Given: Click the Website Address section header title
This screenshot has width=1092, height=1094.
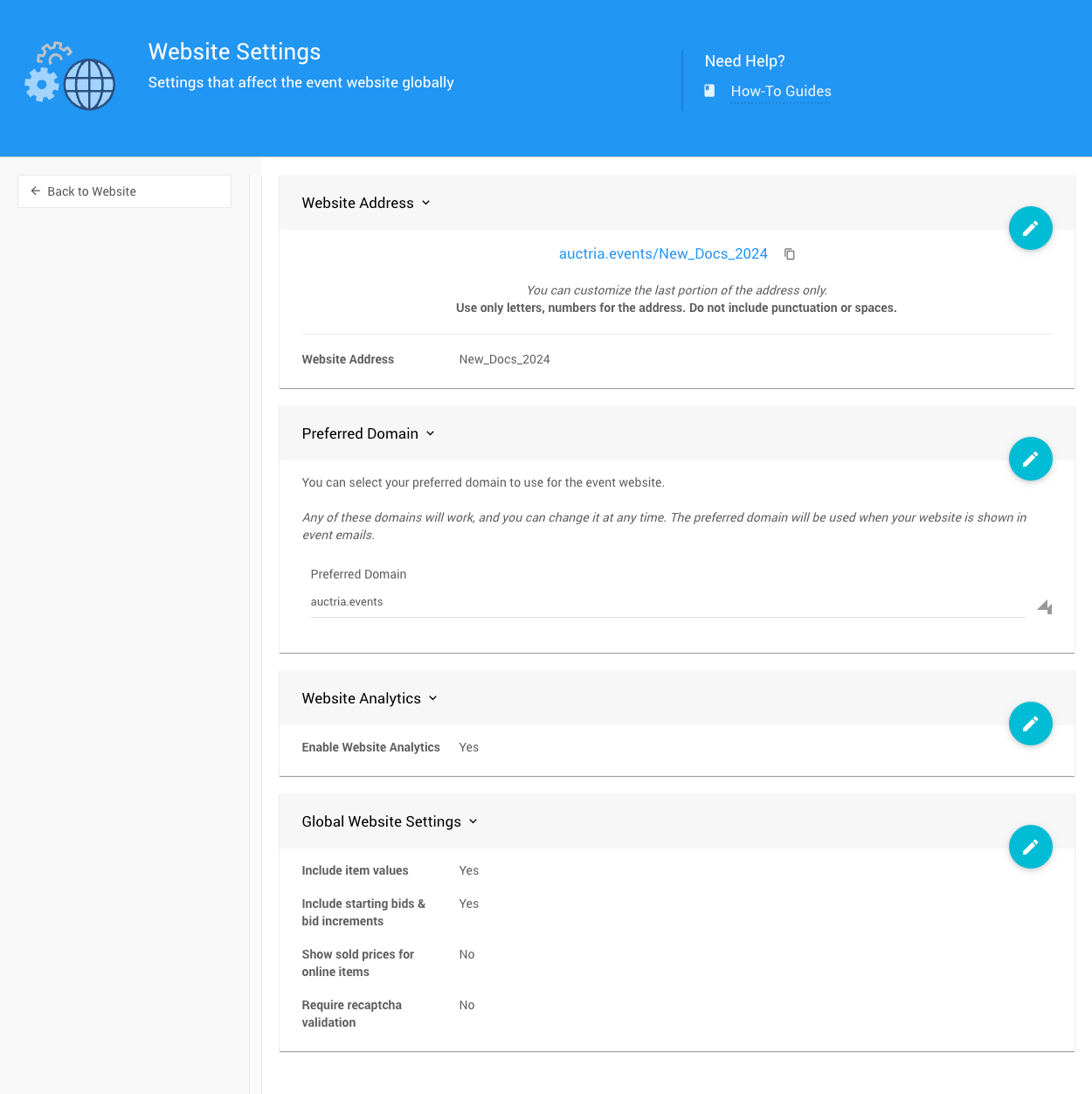Looking at the screenshot, I should (x=357, y=203).
